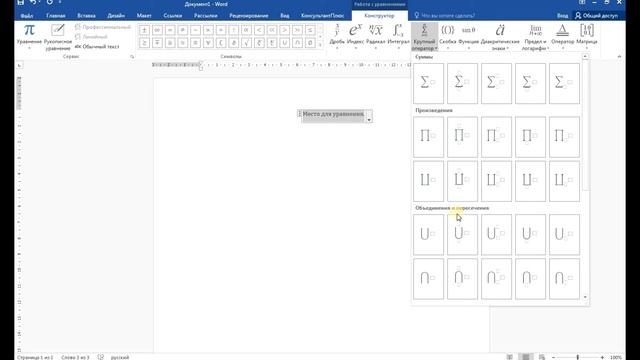Open Рукописное уравнение ink equation tool

58,37
